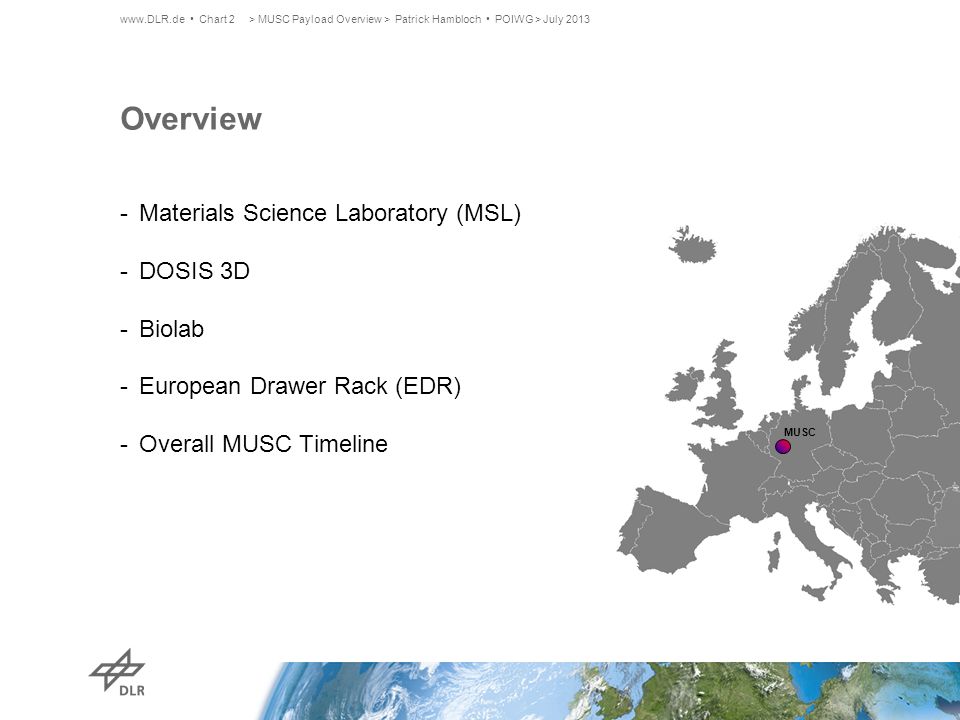Select the 'Overview' slide title
The image size is (960, 720).
[x=191, y=118]
